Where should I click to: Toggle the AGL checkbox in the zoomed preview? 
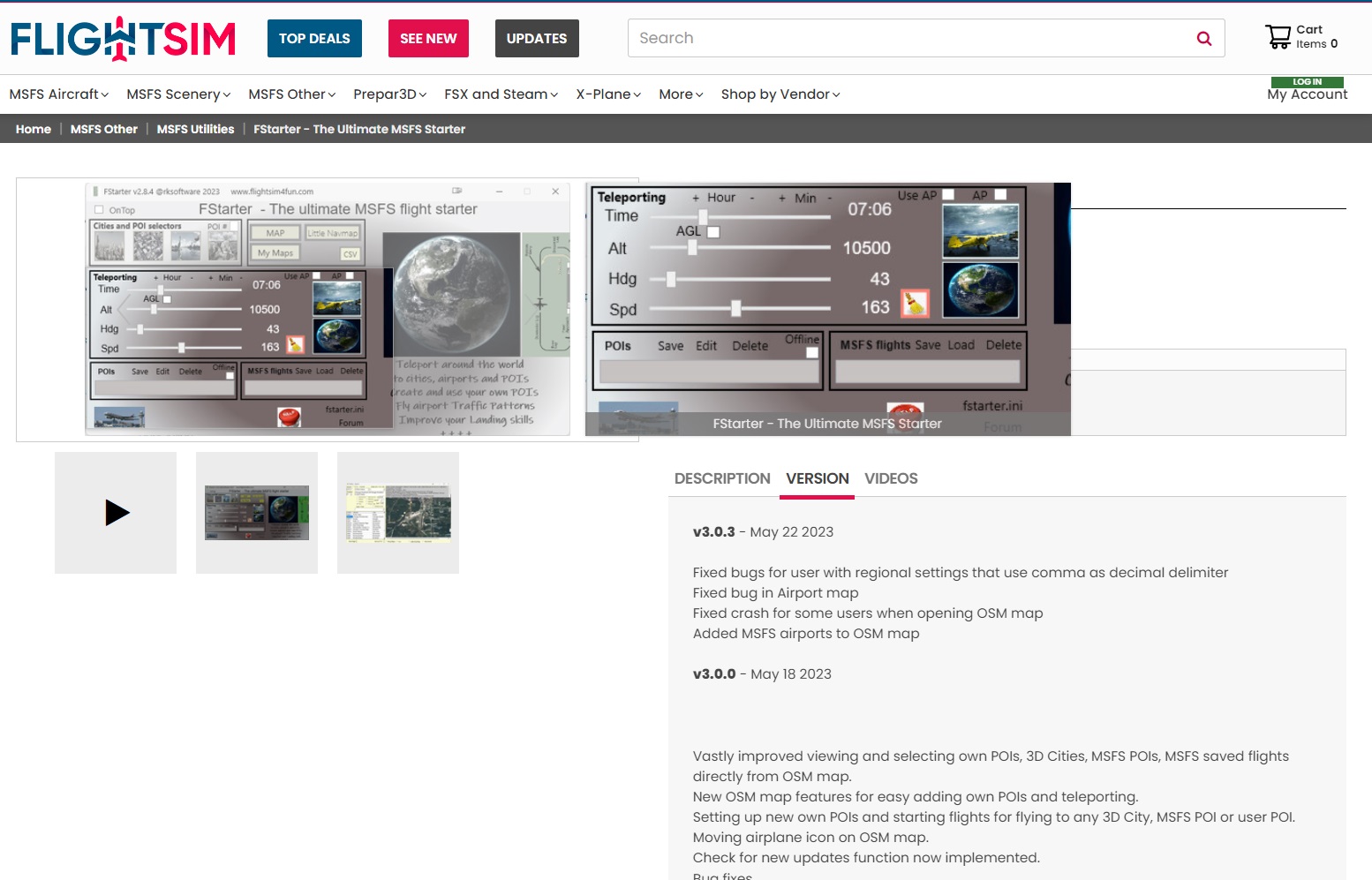[713, 232]
